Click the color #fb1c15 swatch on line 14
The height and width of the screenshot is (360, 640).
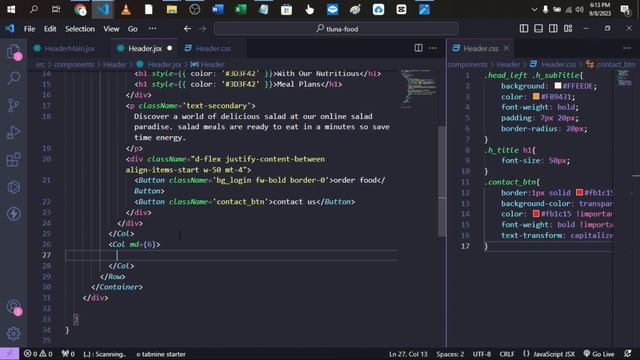536,214
